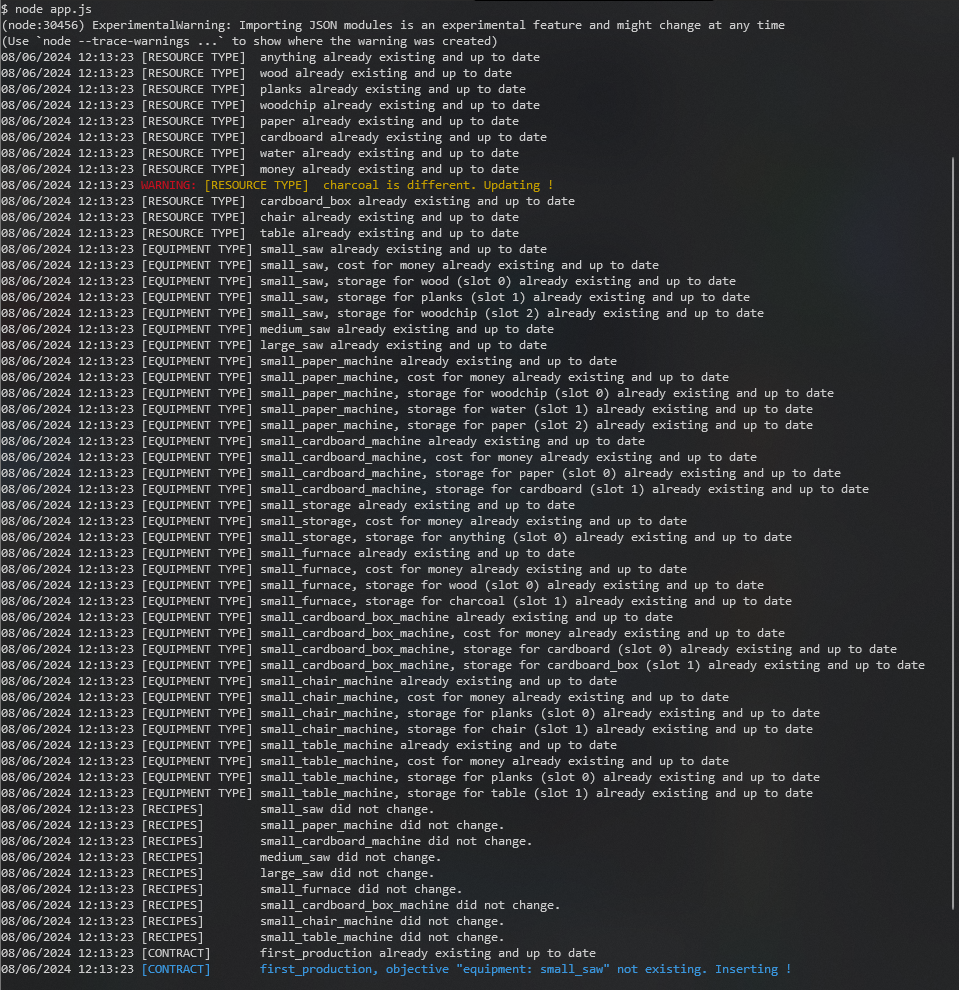Screen dimensions: 959x990
Task: Click 'medium_saw already existing' equipment line
Action: pos(277,329)
